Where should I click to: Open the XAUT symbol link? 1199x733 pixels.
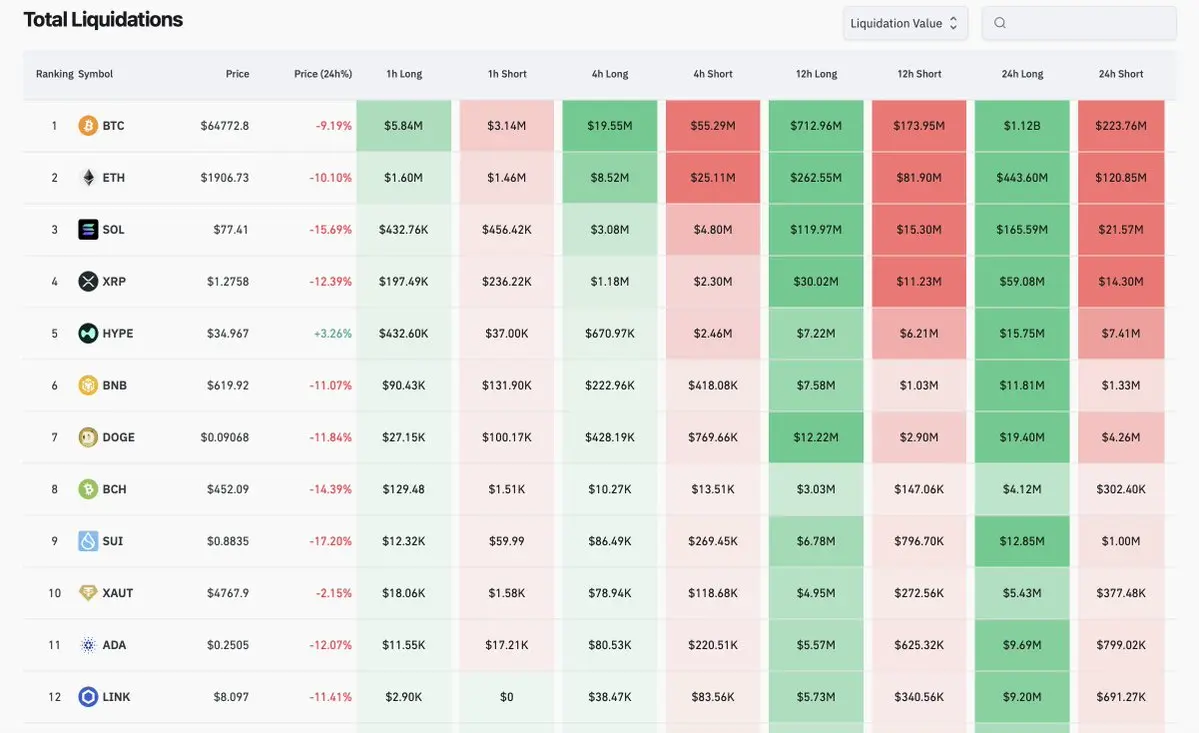117,593
